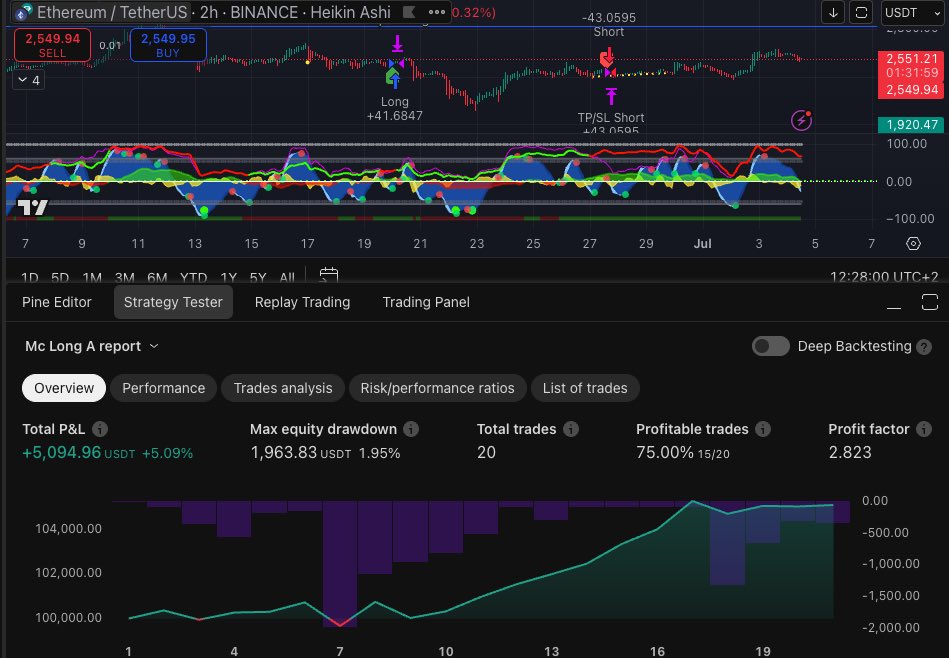The height and width of the screenshot is (658, 949).
Task: Click the profitable trades value 75.00%
Action: (x=665, y=452)
